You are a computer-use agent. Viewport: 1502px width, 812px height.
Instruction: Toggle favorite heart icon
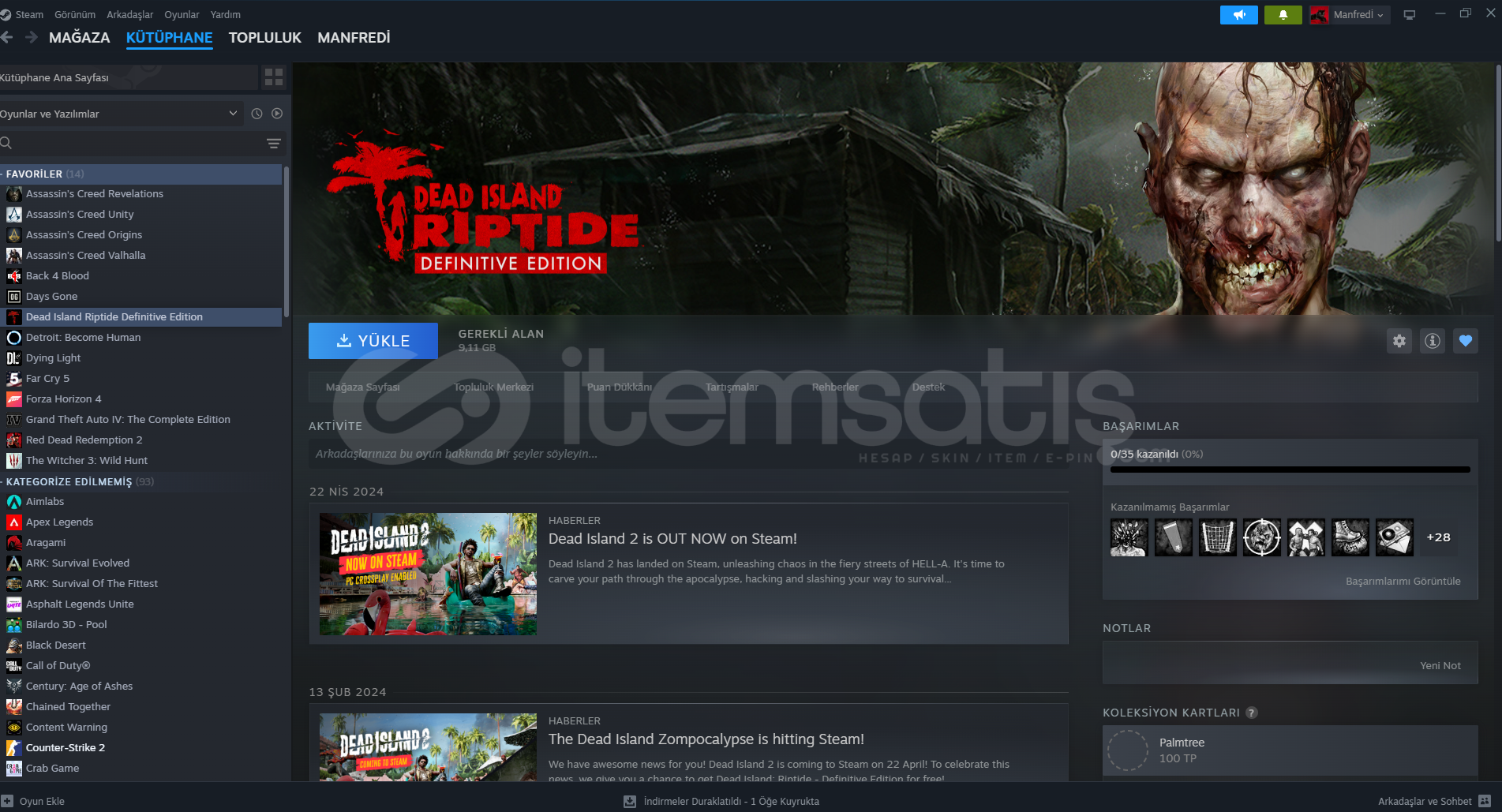tap(1466, 341)
